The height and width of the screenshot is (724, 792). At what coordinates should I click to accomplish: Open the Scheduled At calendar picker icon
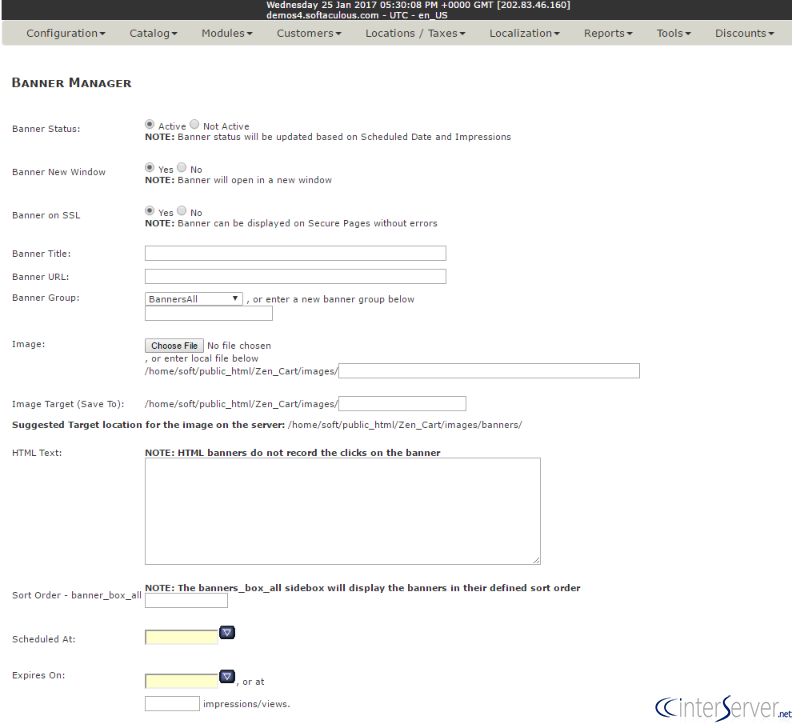point(227,632)
